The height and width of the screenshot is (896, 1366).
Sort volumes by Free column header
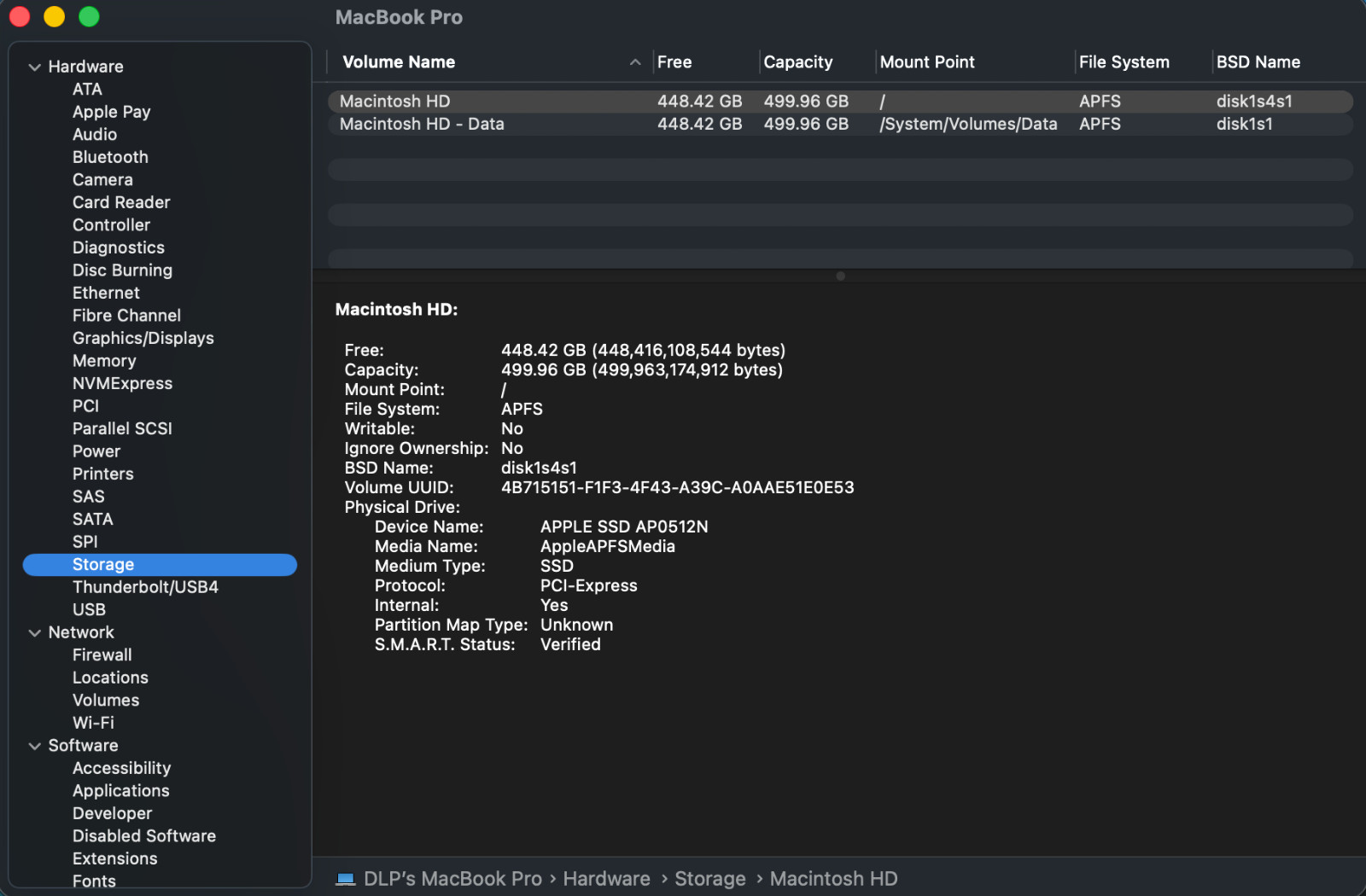pyautogui.click(x=674, y=62)
